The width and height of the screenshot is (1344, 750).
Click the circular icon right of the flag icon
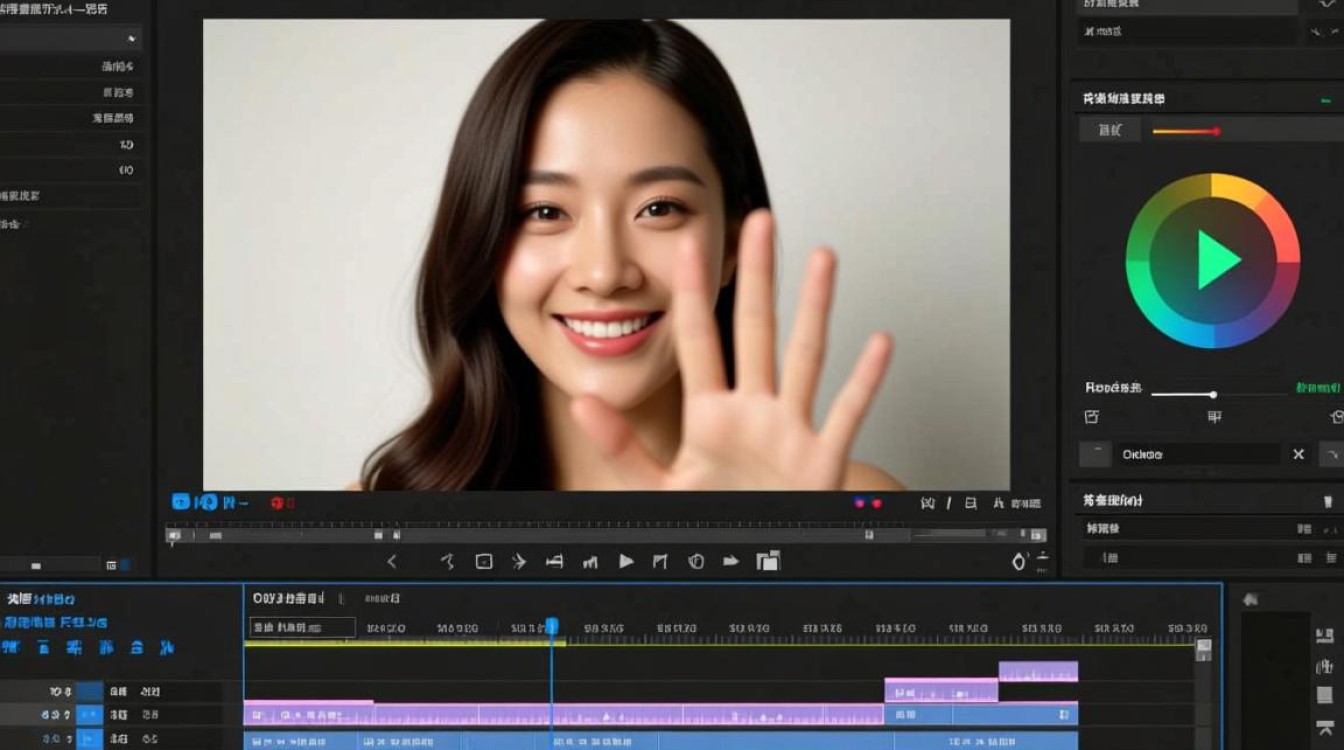pyautogui.click(x=696, y=562)
